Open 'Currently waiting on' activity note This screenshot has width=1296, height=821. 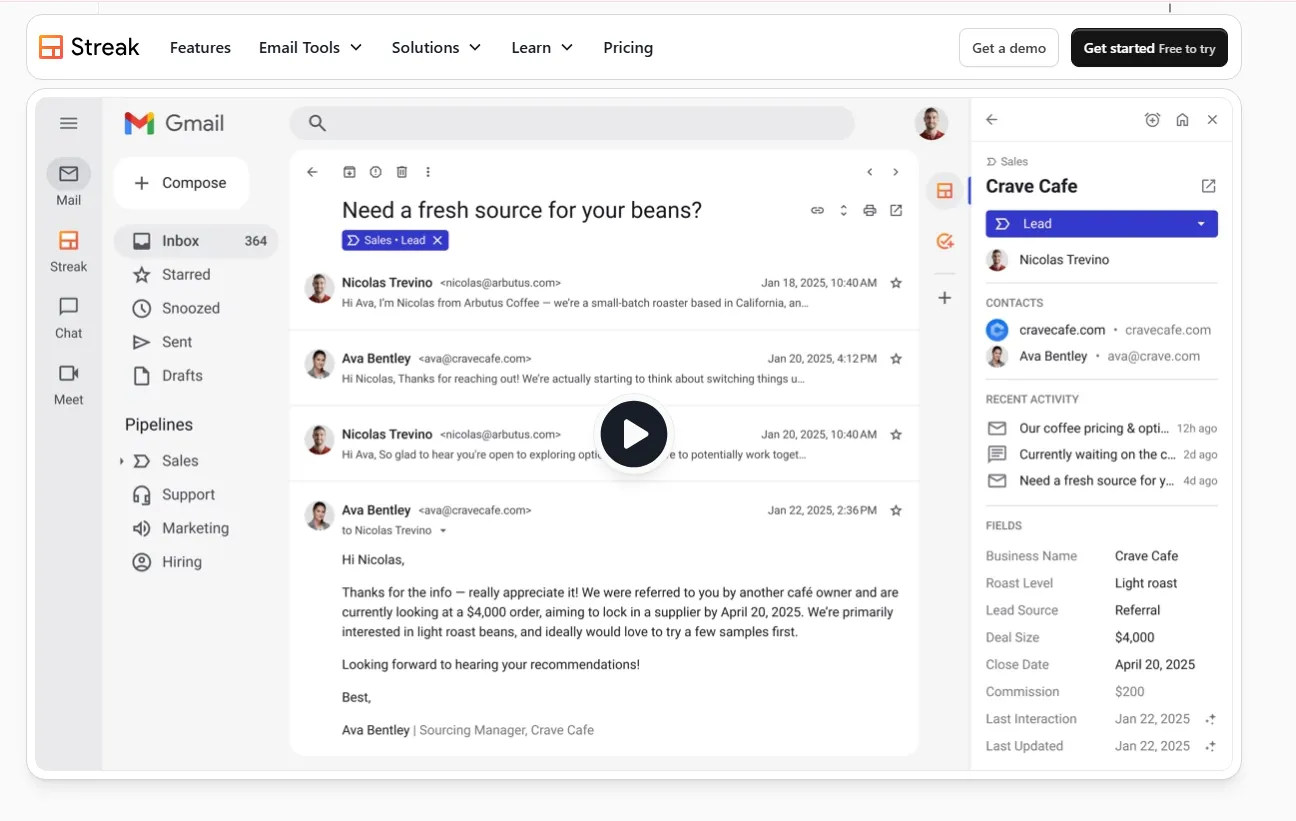(1102, 454)
